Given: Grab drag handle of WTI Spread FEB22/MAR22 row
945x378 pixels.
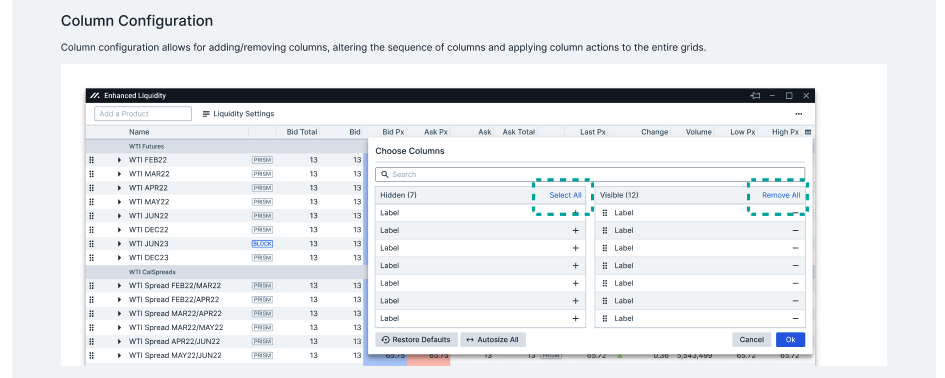Looking at the screenshot, I should 92,286.
